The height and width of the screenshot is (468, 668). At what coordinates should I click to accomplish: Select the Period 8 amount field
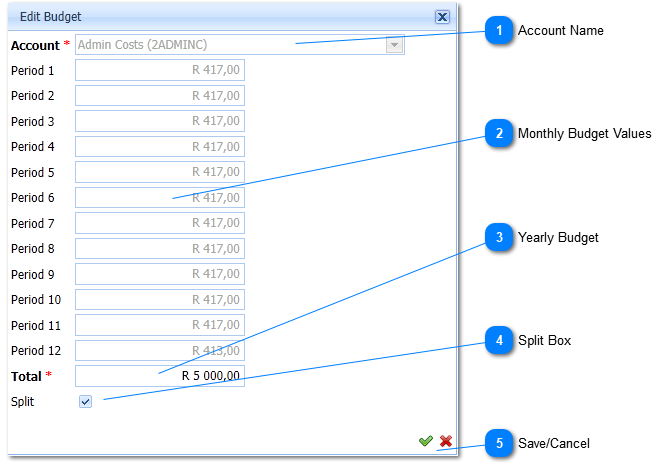click(x=160, y=248)
